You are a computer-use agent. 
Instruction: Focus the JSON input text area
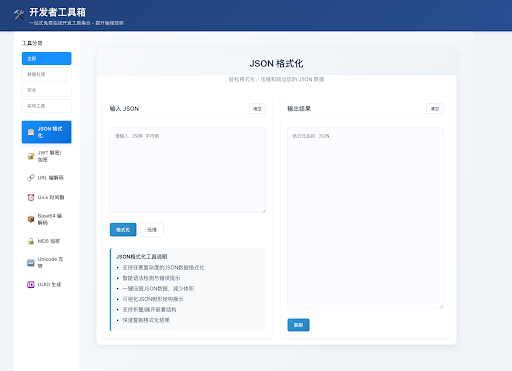tap(188, 170)
